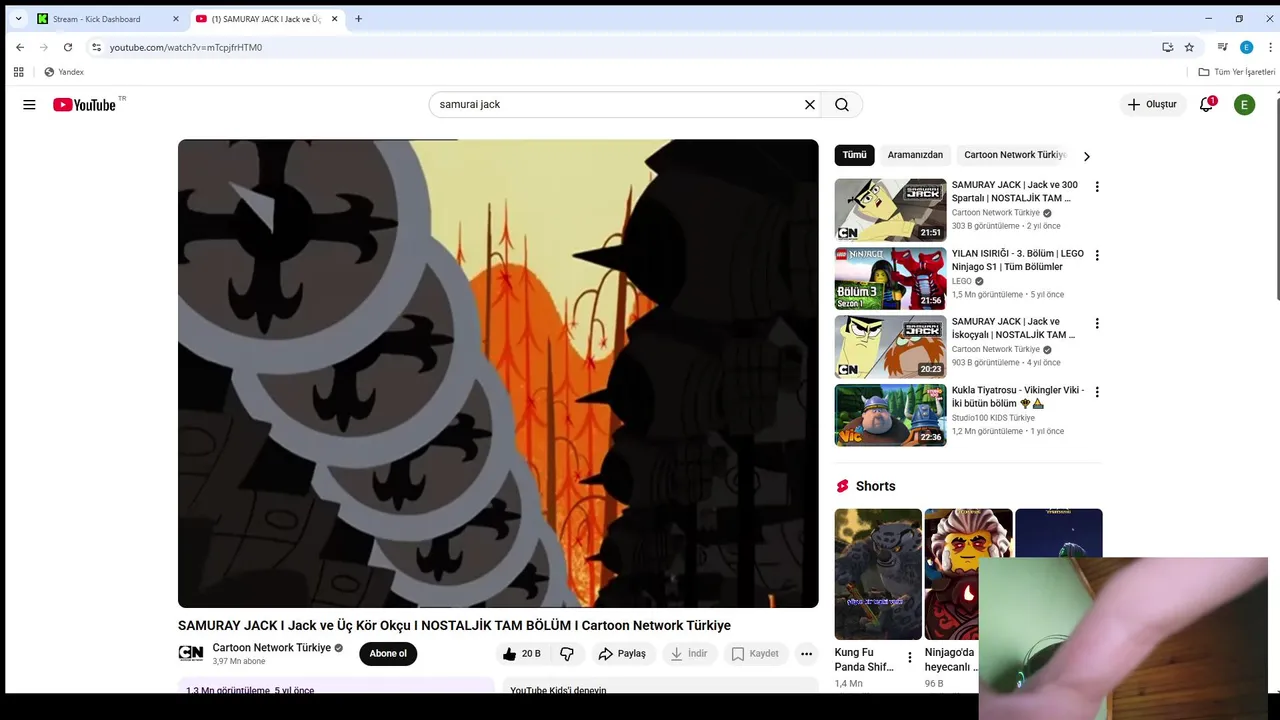This screenshot has height=720, width=1280.
Task: Click the Oluştur create button
Action: (1152, 105)
